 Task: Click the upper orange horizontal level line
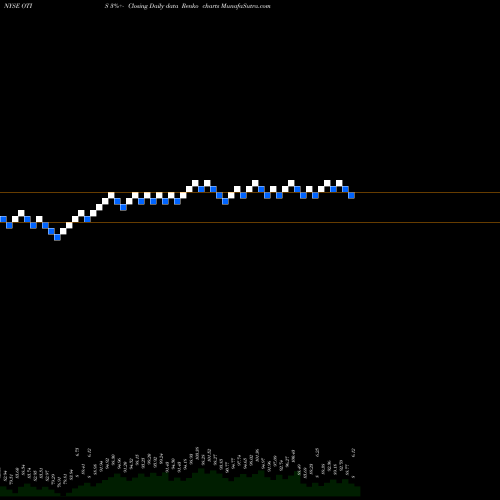point(250,193)
